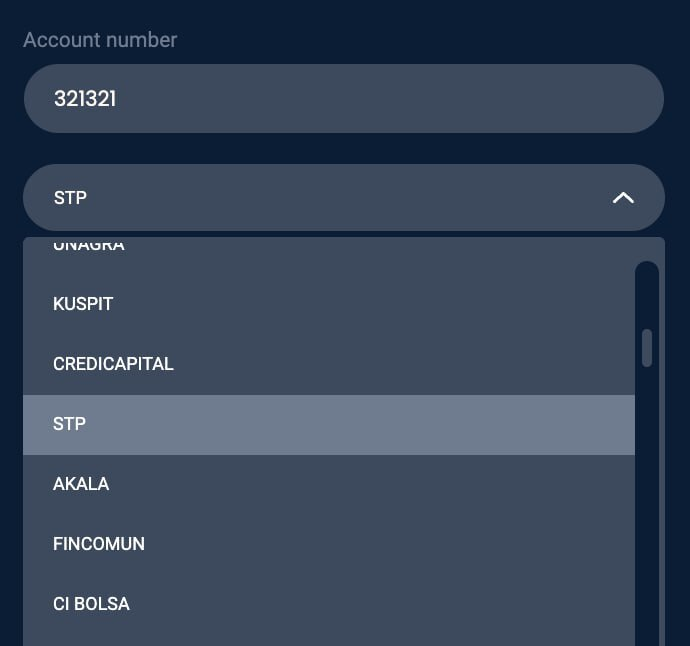
Task: Click the selected STP value in the combo box
Action: tap(70, 198)
